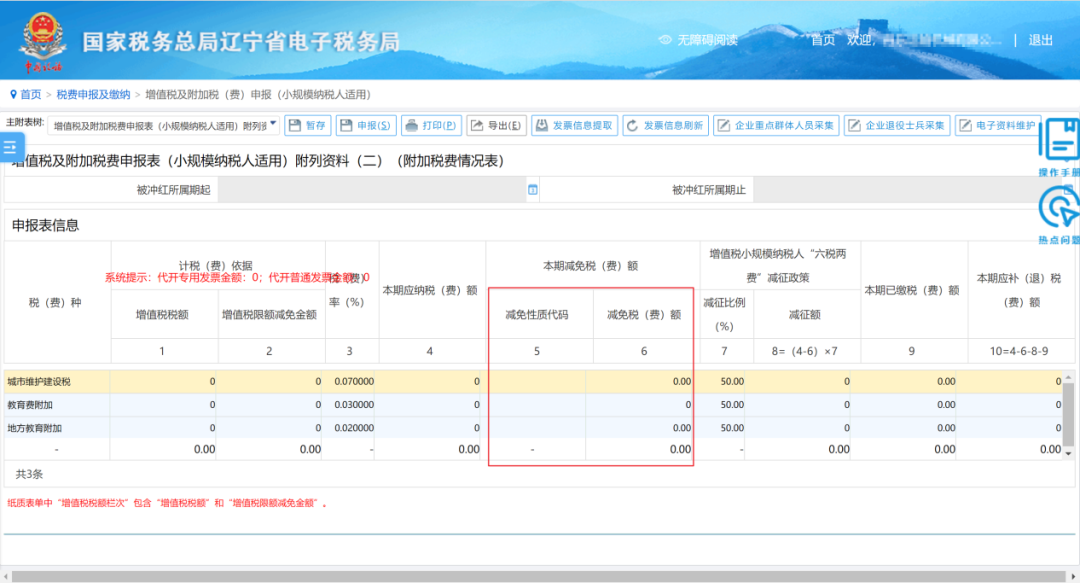Click the 减免性质代码 column header
Viewport: 1080px width, 583px height.
537,315
